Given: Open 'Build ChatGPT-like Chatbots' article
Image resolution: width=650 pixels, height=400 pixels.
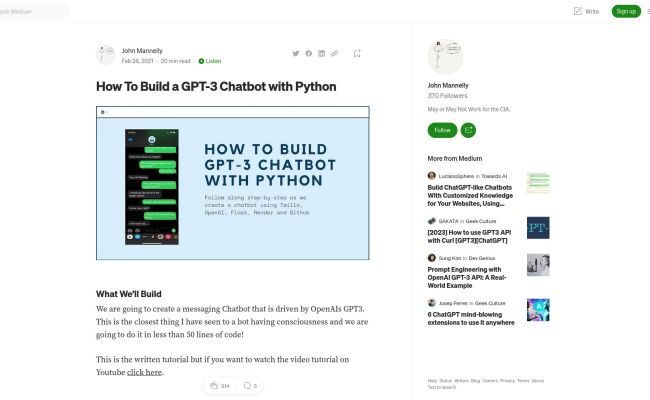Looking at the screenshot, I should (470, 196).
